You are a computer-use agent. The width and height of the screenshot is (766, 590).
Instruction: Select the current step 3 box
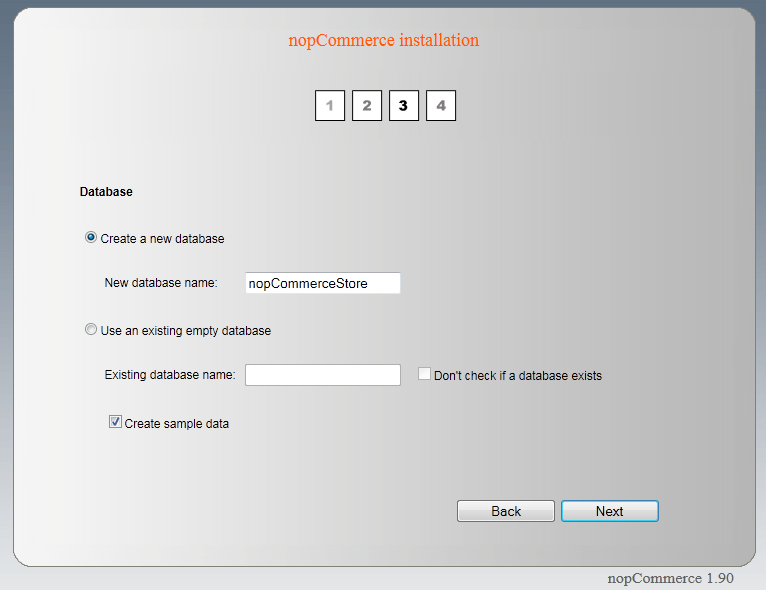(404, 105)
